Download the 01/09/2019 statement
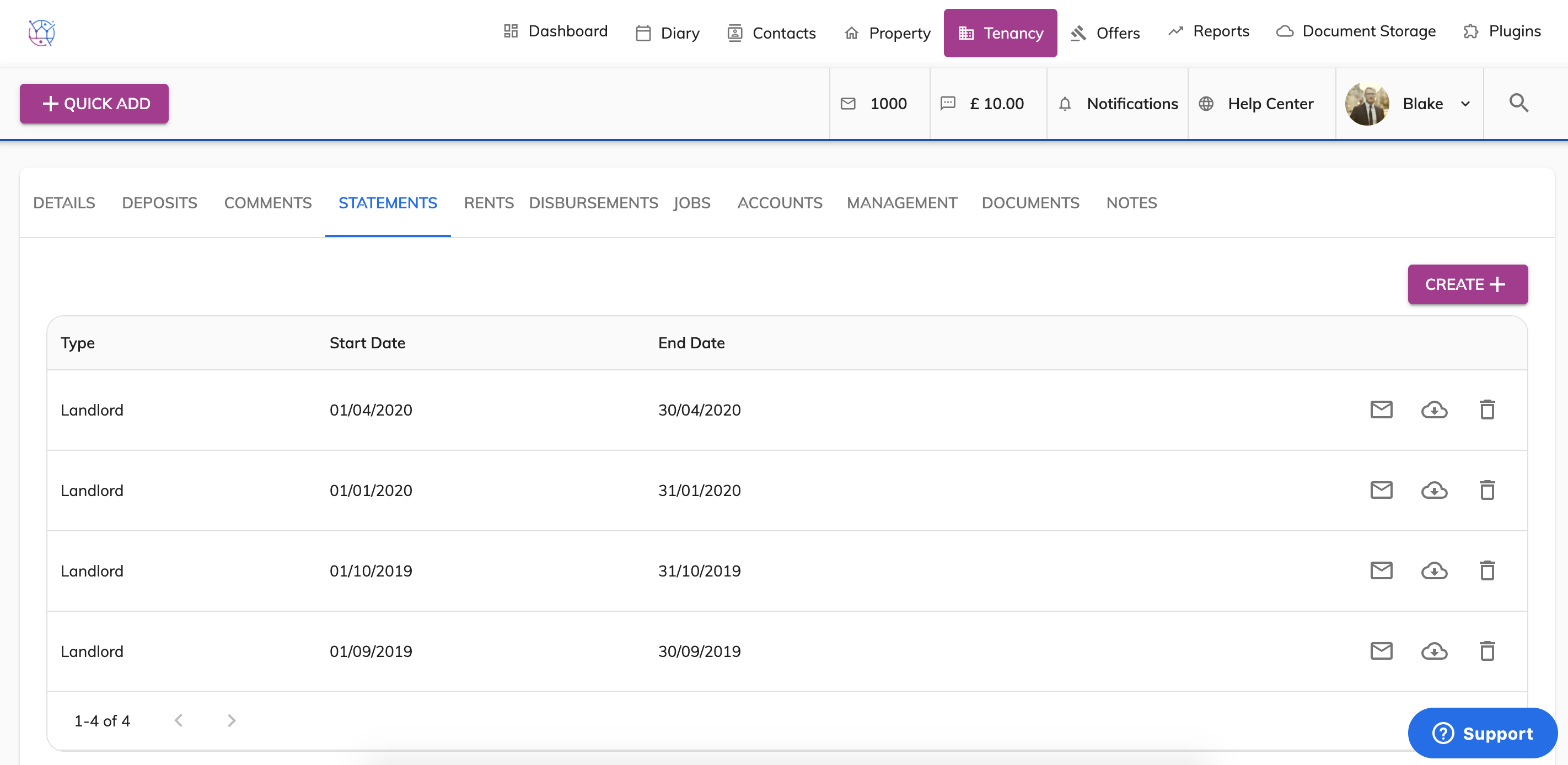This screenshot has width=1568, height=765. 1434,651
